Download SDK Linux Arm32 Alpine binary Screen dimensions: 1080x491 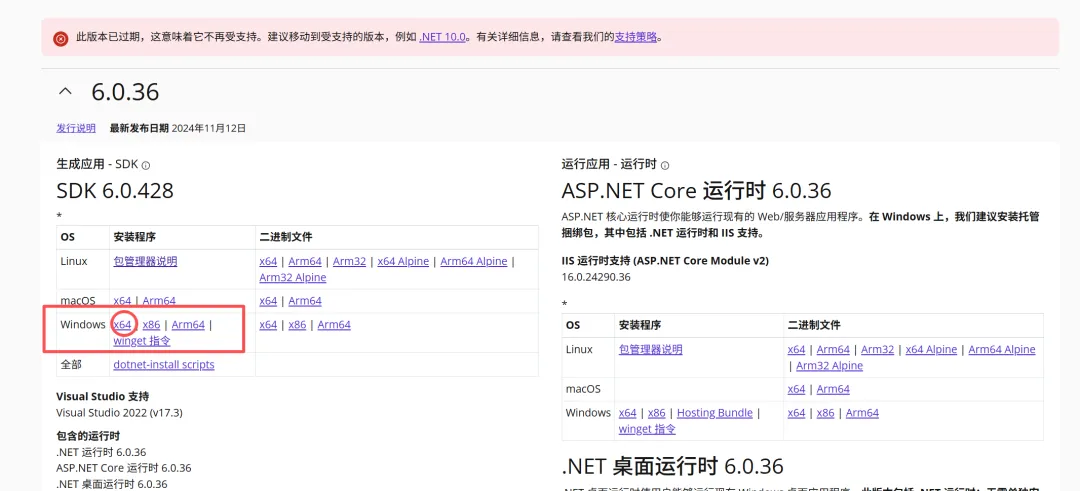pyautogui.click(x=293, y=278)
